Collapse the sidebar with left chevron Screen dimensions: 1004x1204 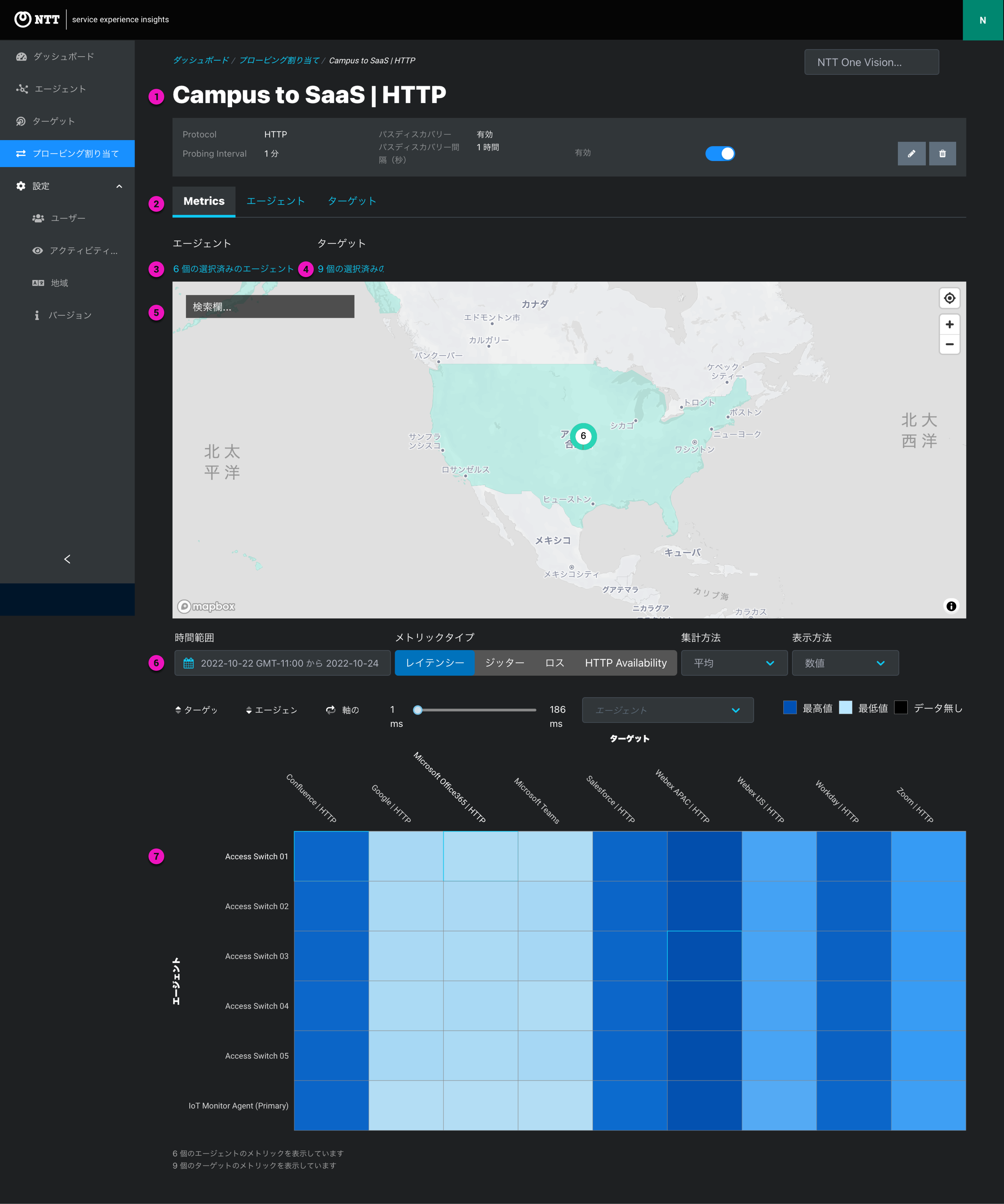(67, 559)
